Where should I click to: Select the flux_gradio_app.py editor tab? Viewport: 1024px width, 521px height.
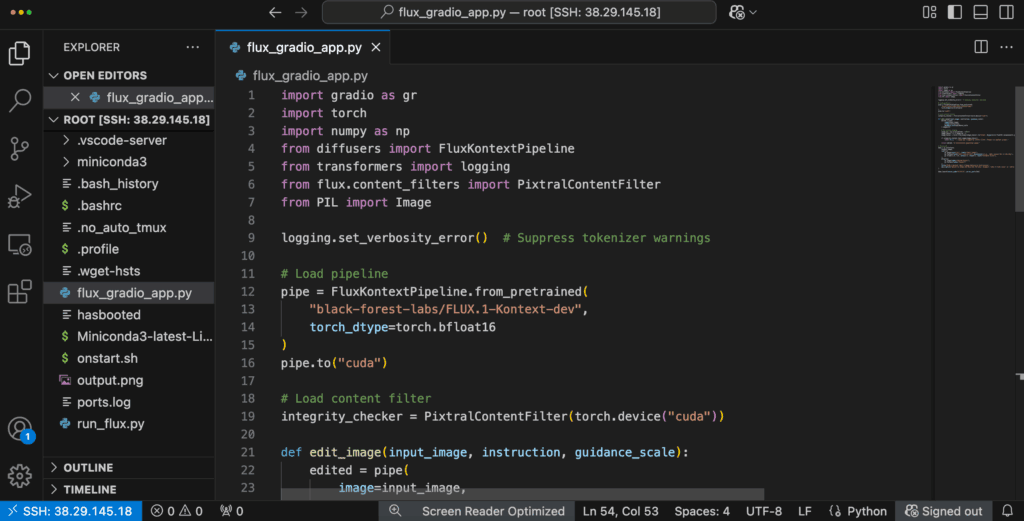pos(304,47)
